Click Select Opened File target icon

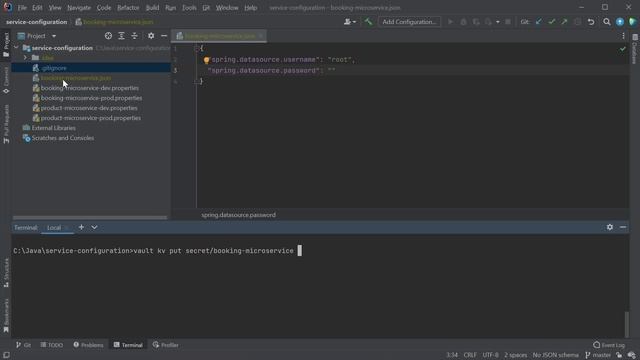click(108, 36)
